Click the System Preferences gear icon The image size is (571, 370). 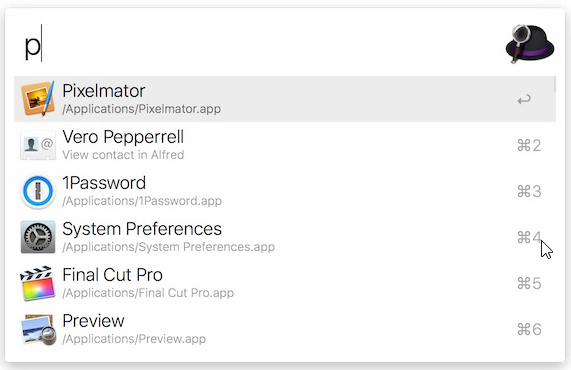(38, 237)
